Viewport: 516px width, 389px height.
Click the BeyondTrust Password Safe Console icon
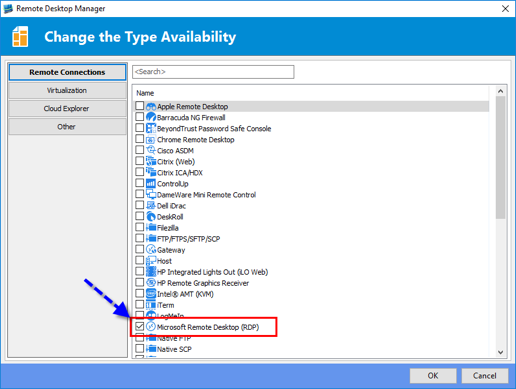click(x=151, y=129)
